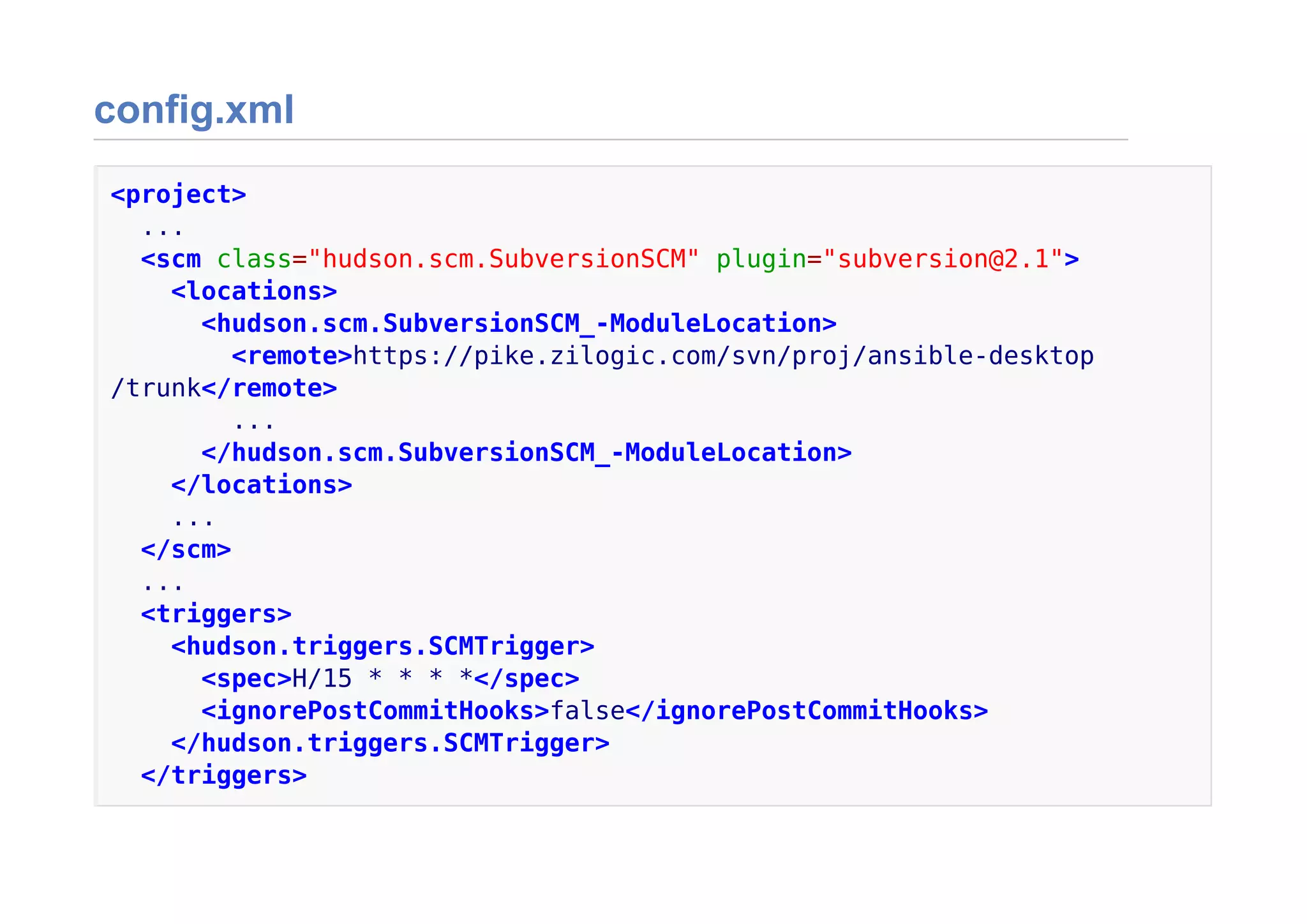Click the pike.zilogic.com svn URL
The width and height of the screenshot is (1307, 924).
coord(724,356)
